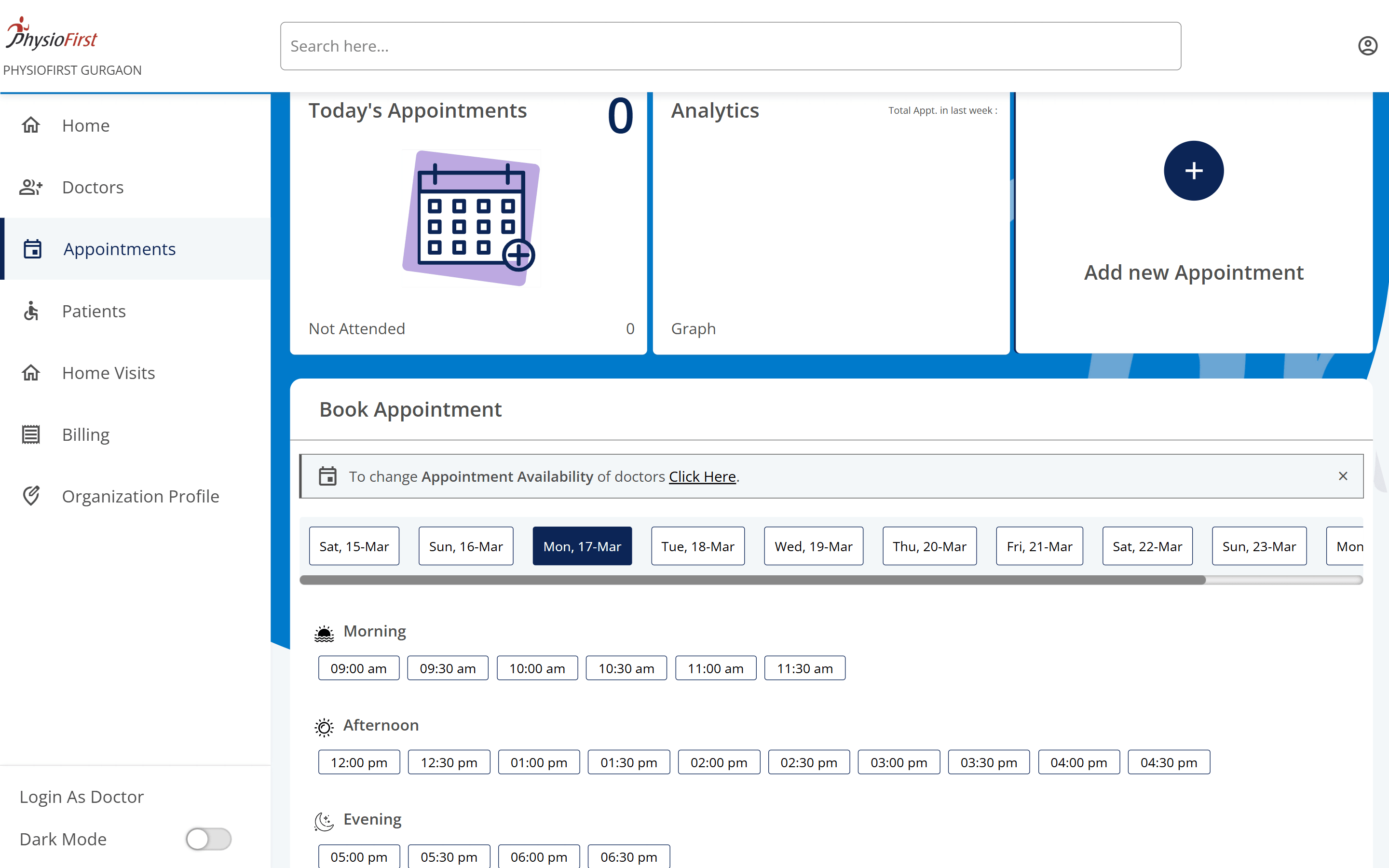Open Home Visits in the sidebar
This screenshot has width=1389, height=868.
(136, 373)
